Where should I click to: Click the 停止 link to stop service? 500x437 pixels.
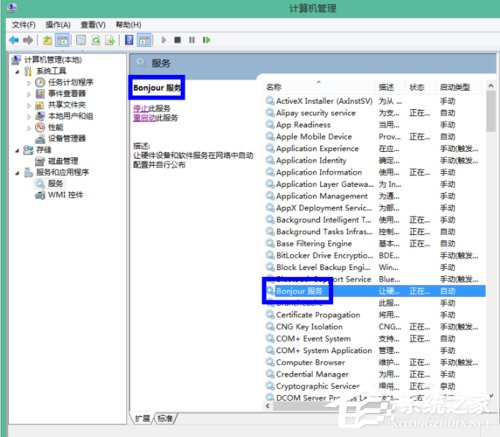[141, 108]
